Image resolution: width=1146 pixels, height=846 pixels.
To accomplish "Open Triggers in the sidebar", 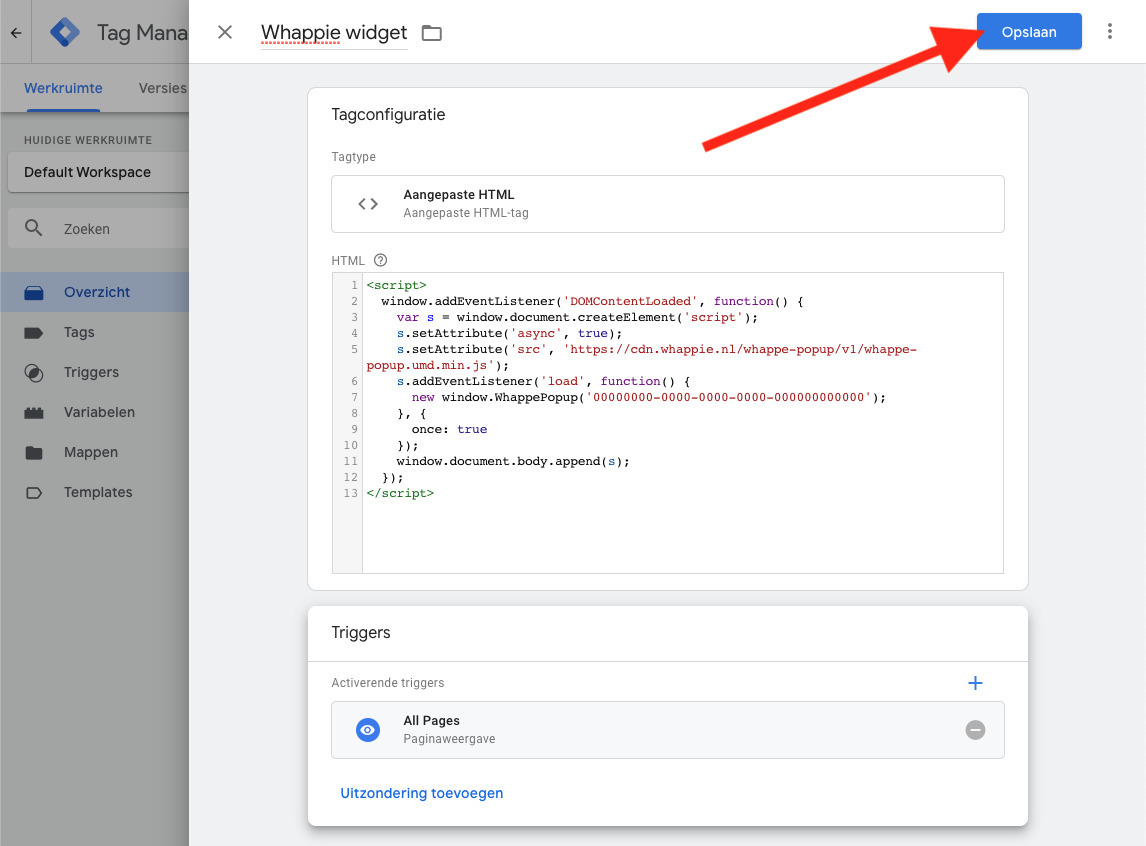I will pyautogui.click(x=91, y=372).
